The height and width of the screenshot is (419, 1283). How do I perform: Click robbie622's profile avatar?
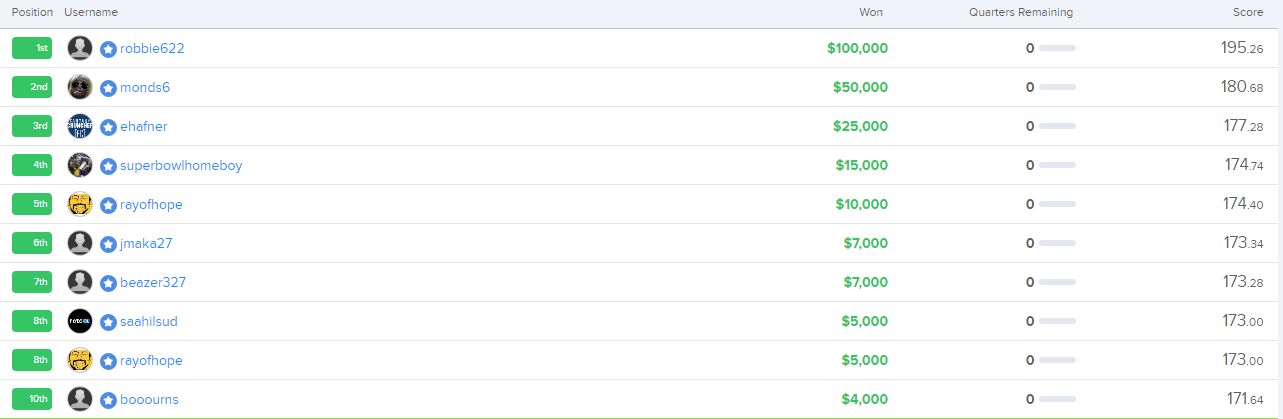pyautogui.click(x=80, y=48)
